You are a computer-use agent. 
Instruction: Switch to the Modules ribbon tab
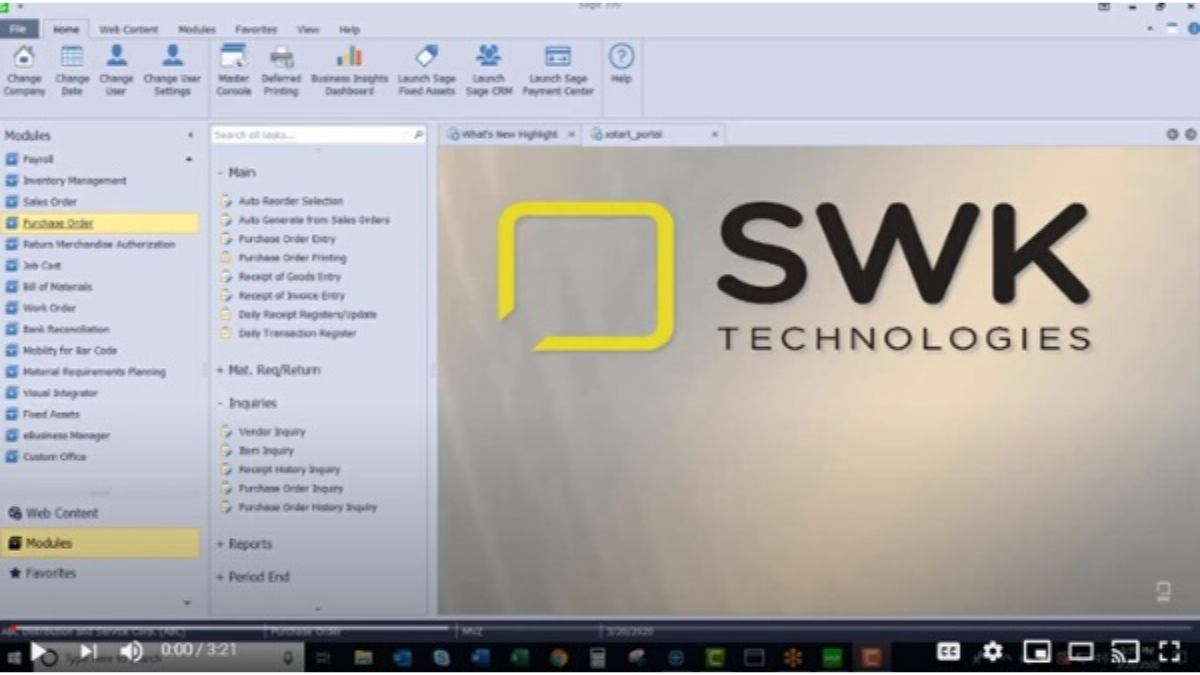197,30
